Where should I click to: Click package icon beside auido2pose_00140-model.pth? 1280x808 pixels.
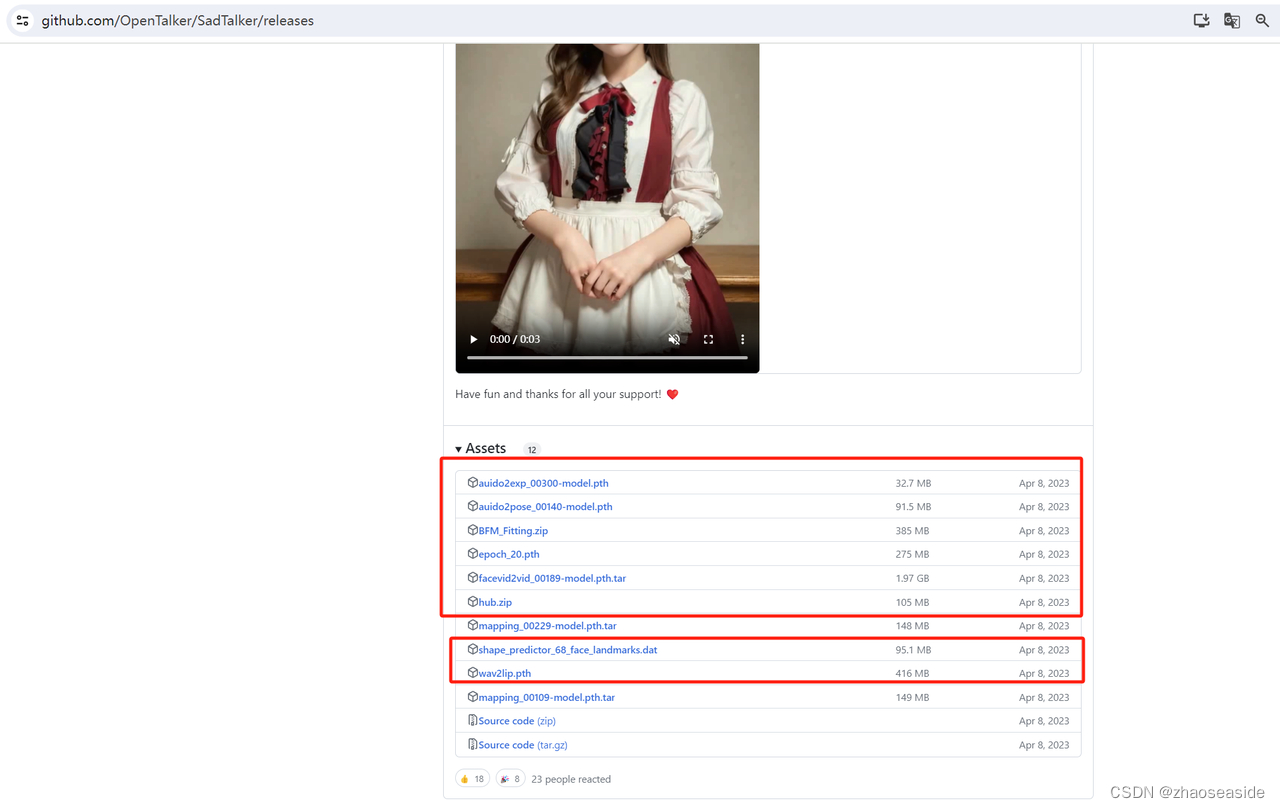tap(472, 506)
